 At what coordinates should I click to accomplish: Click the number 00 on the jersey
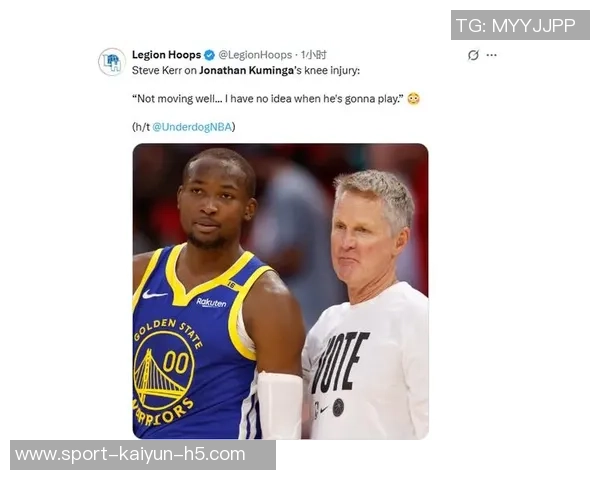[176, 362]
